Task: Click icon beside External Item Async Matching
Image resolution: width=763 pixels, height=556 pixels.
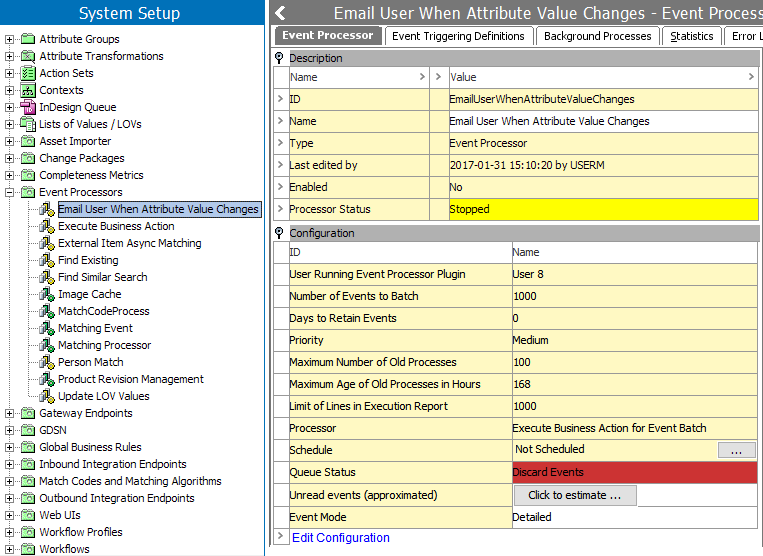Action: coord(47,243)
